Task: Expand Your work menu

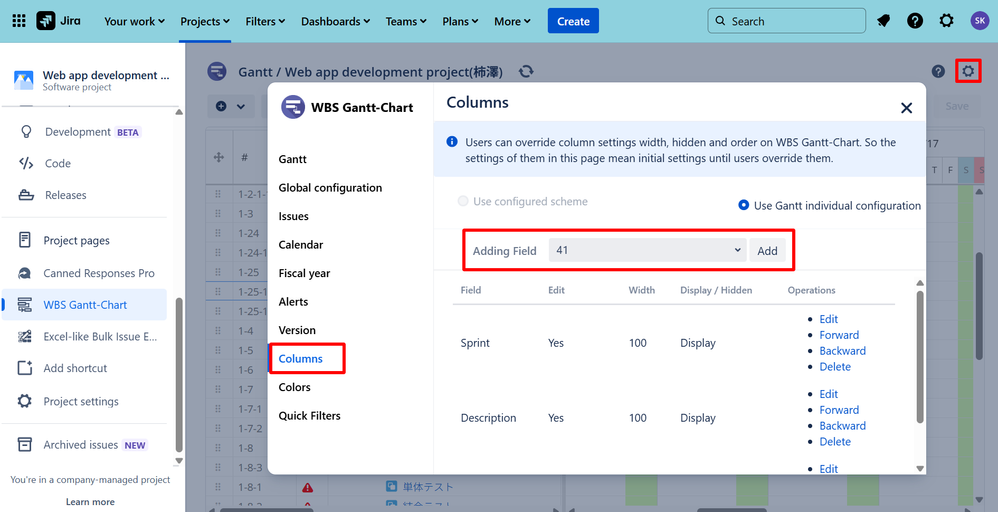Action: 134,21
